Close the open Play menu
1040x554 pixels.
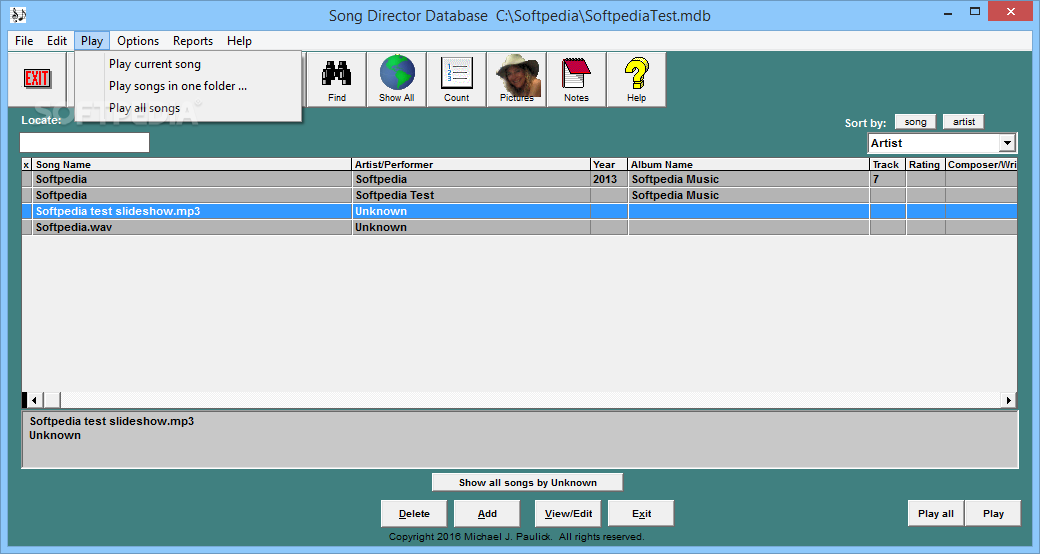[x=92, y=40]
